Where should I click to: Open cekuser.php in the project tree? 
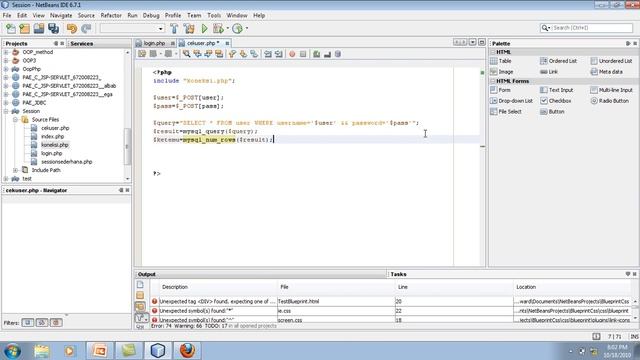pyautogui.click(x=55, y=128)
